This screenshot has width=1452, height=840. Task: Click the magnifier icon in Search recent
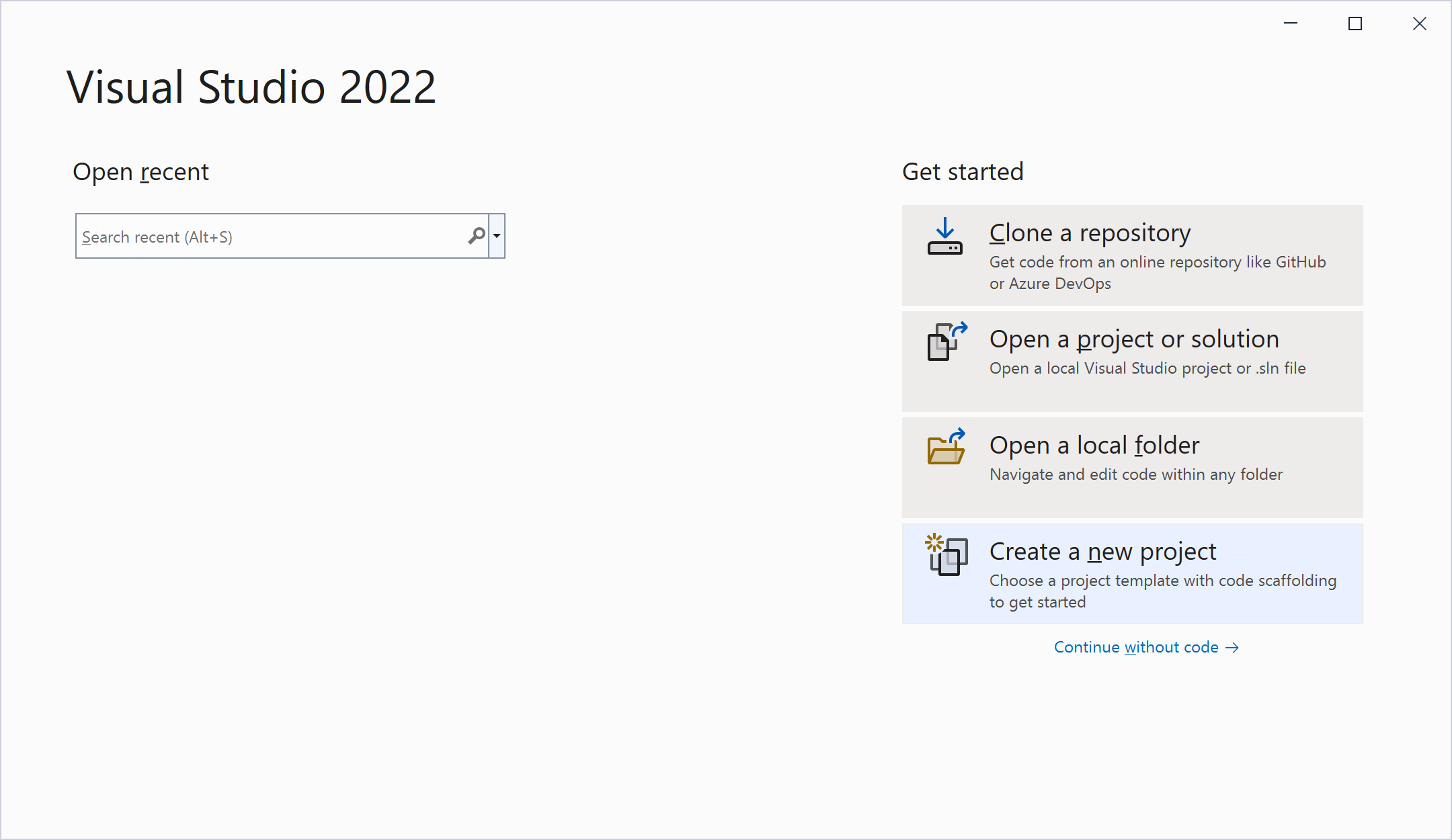pyautogui.click(x=477, y=236)
